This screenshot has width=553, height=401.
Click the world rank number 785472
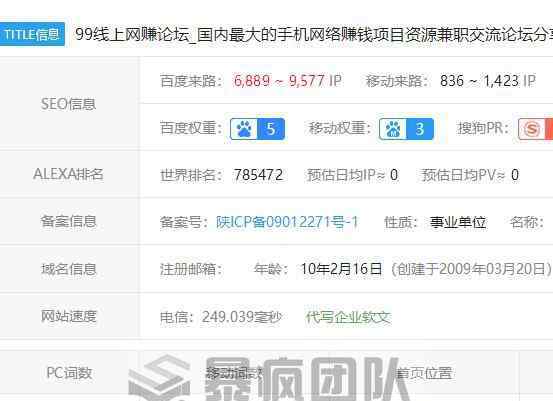click(x=258, y=175)
